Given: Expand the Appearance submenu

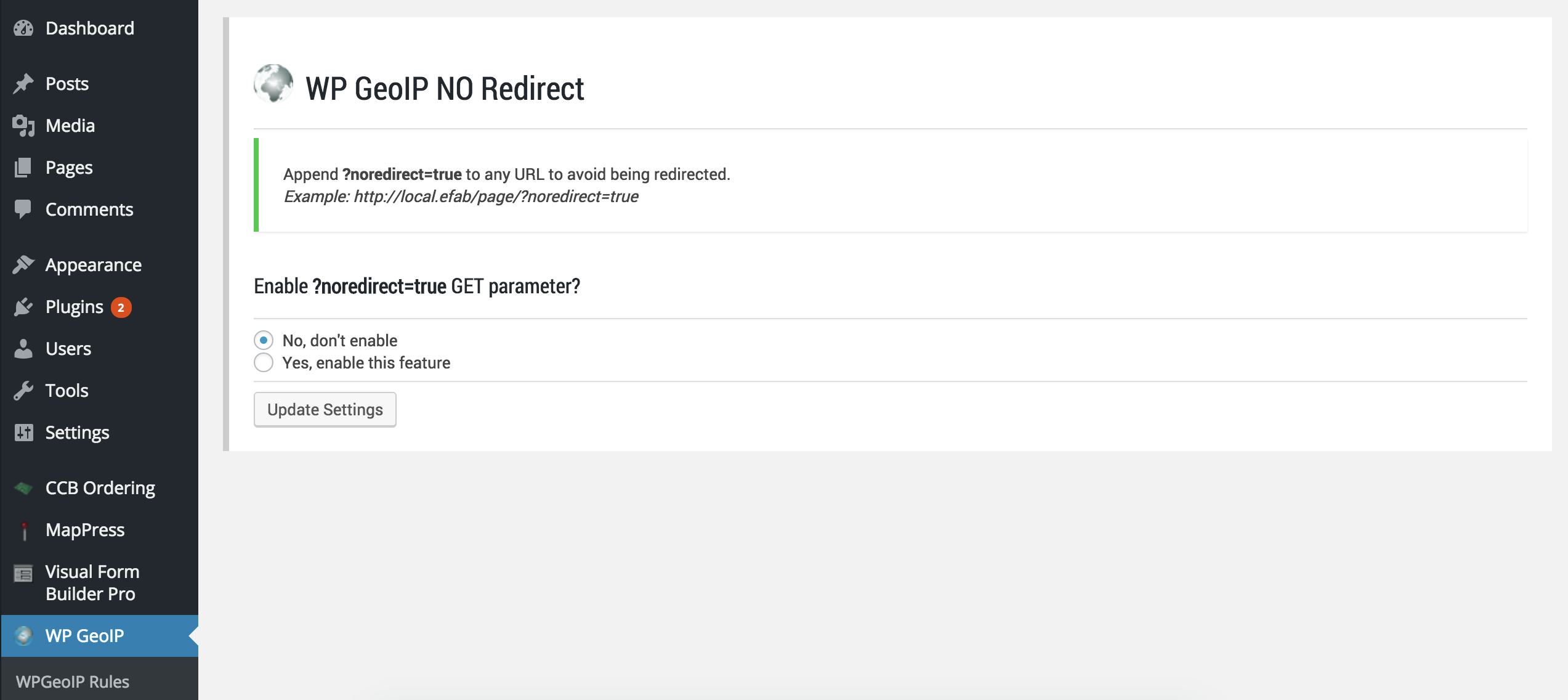Looking at the screenshot, I should click(x=92, y=264).
